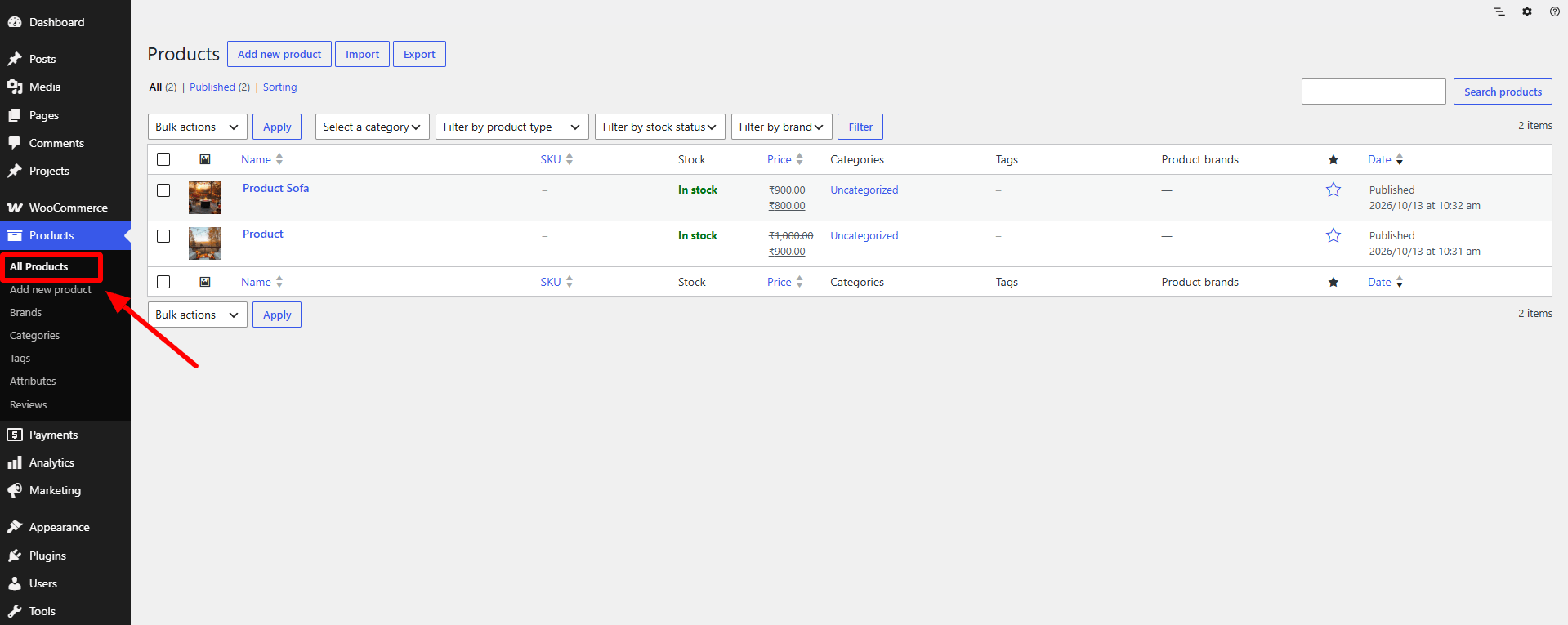1568x625 pixels.
Task: Open the Appearance paintbrush icon
Action: (x=15, y=527)
